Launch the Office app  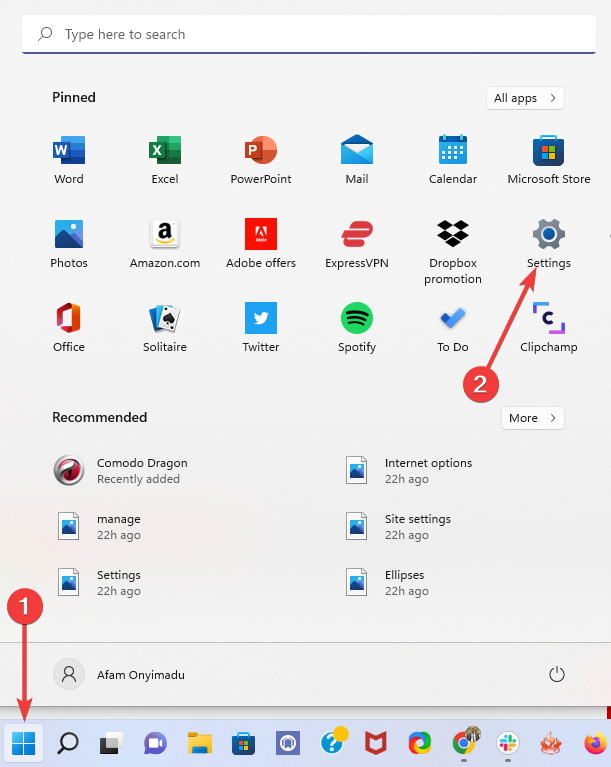coord(68,327)
